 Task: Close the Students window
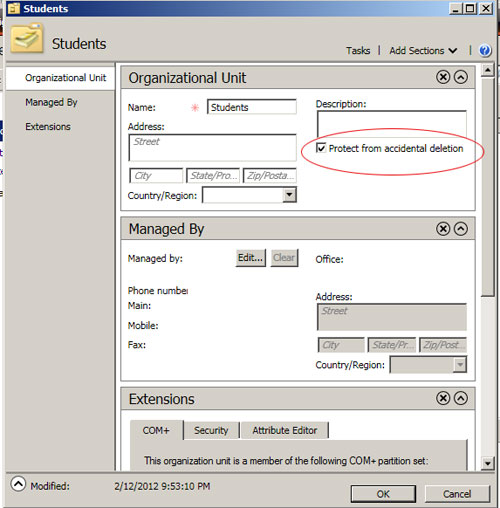[x=486, y=8]
